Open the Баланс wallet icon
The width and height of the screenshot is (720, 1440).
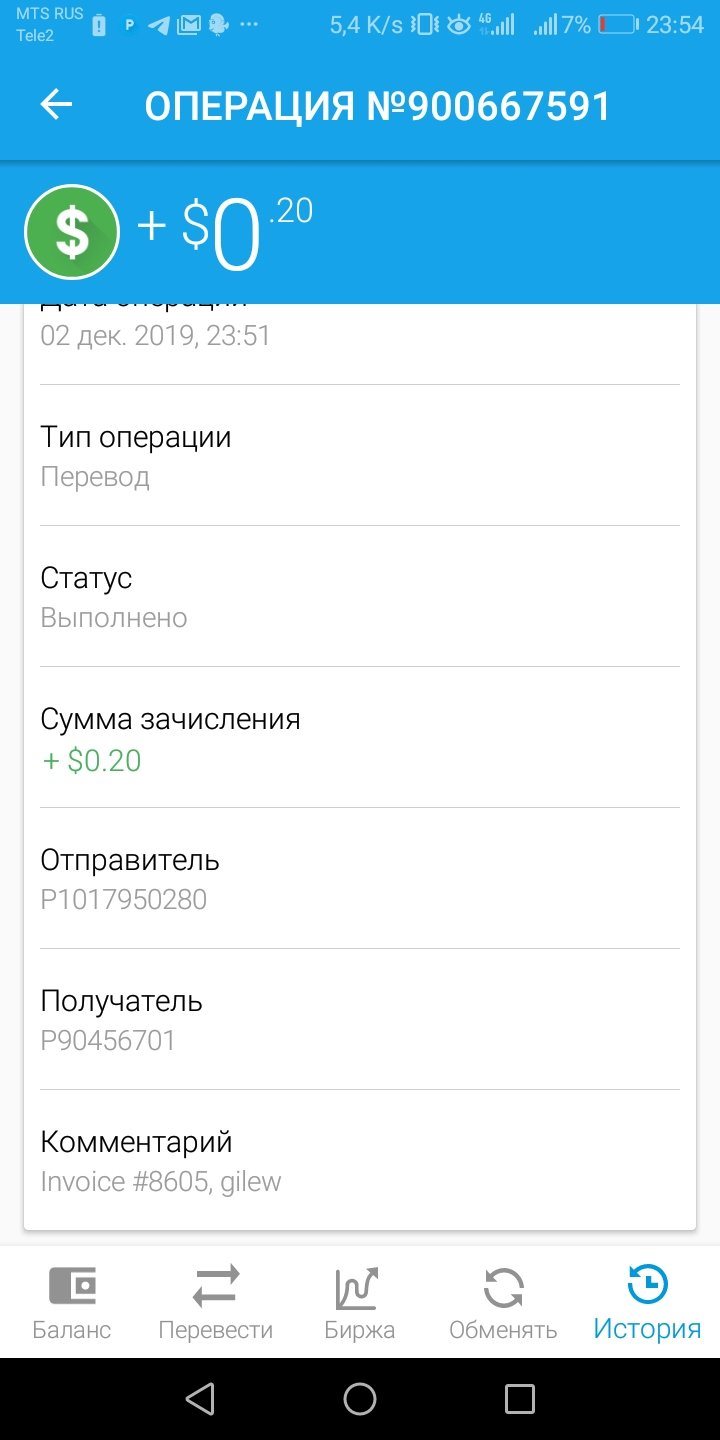[72, 1286]
